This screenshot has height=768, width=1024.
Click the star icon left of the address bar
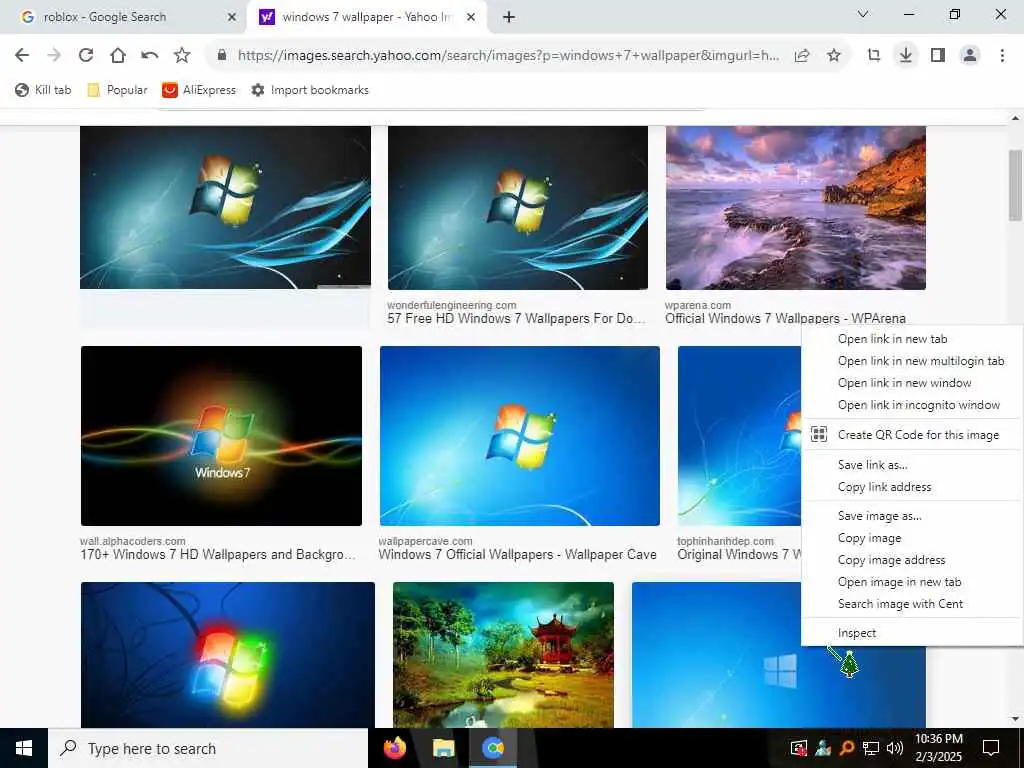pyautogui.click(x=182, y=56)
